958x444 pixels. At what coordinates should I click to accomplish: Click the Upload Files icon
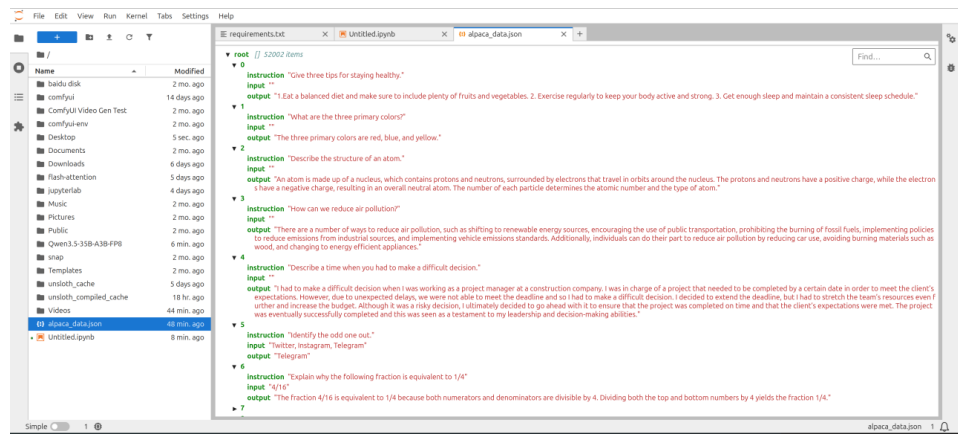coord(109,37)
